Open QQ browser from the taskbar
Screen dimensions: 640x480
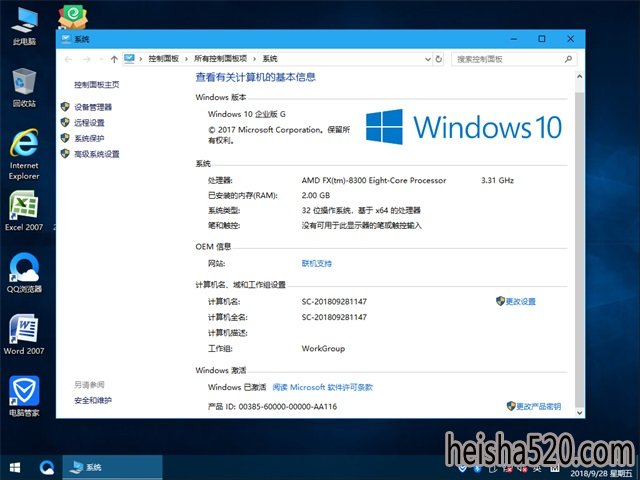click(47, 467)
